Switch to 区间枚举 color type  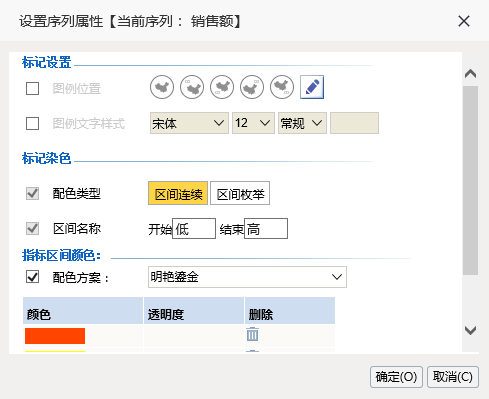(x=240, y=193)
